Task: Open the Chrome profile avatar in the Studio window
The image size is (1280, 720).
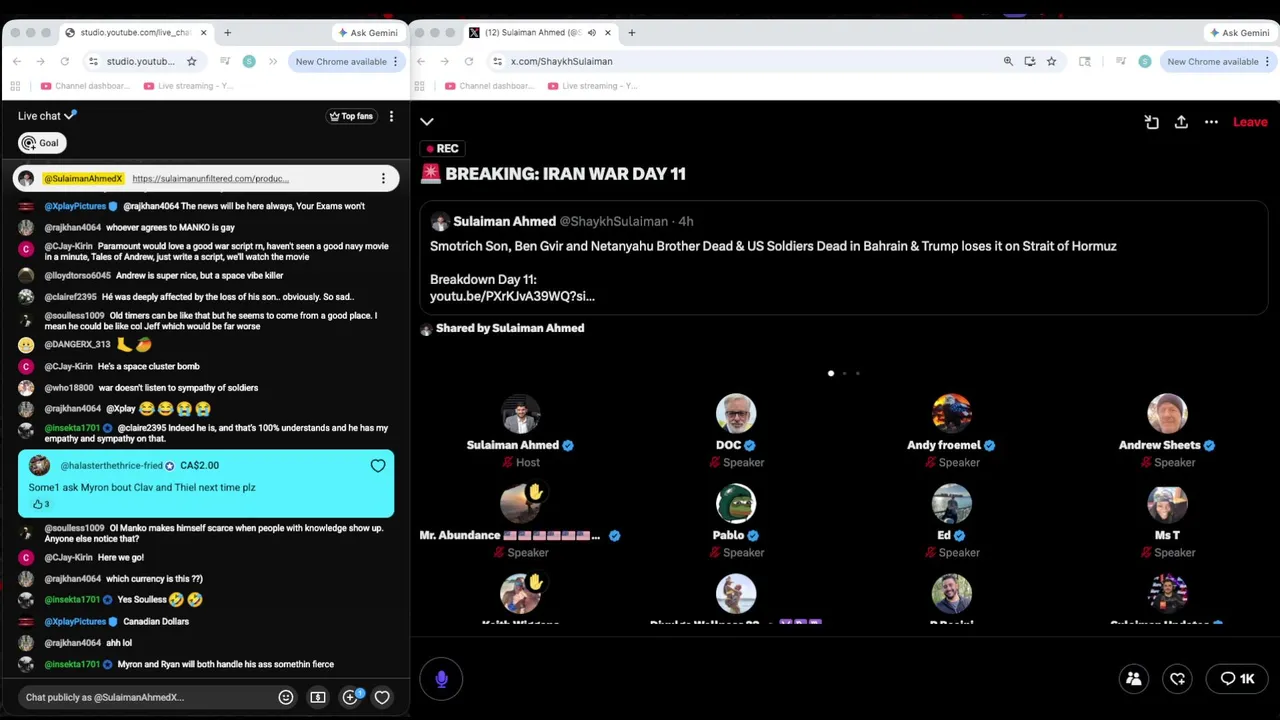Action: coord(249,61)
